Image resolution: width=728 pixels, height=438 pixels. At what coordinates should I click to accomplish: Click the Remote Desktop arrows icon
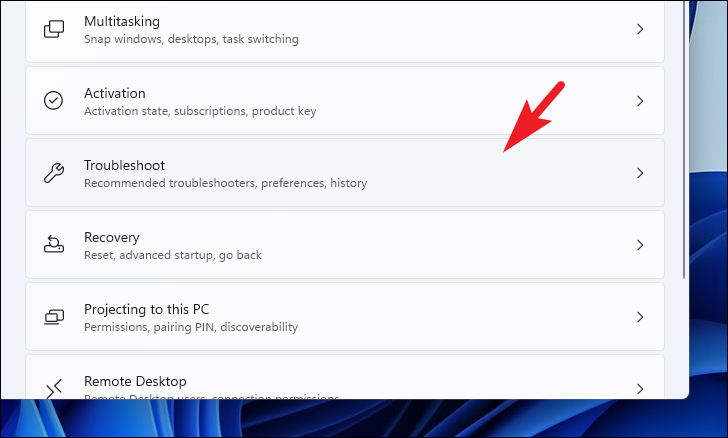coord(54,388)
